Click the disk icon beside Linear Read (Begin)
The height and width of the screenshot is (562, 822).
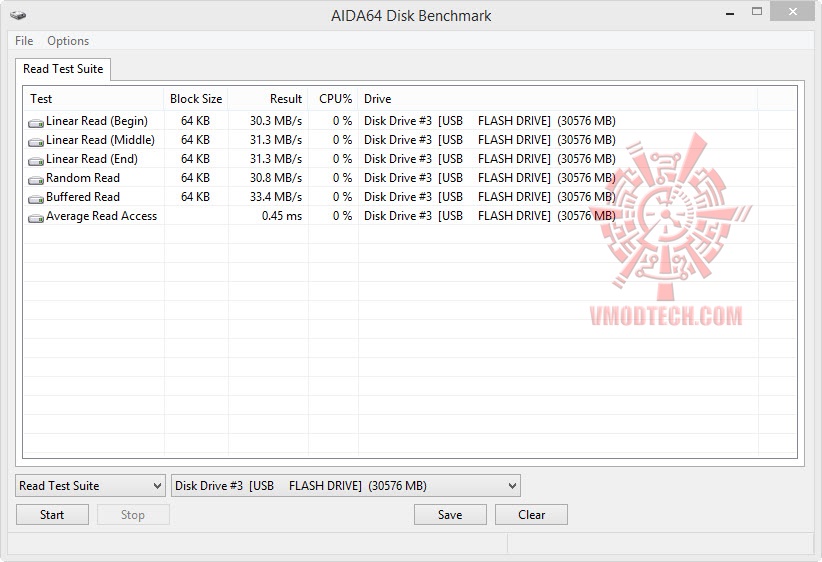[x=36, y=123]
